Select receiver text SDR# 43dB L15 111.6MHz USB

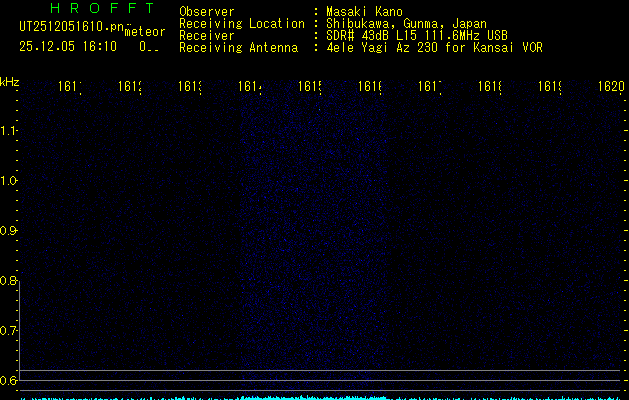click(417, 36)
